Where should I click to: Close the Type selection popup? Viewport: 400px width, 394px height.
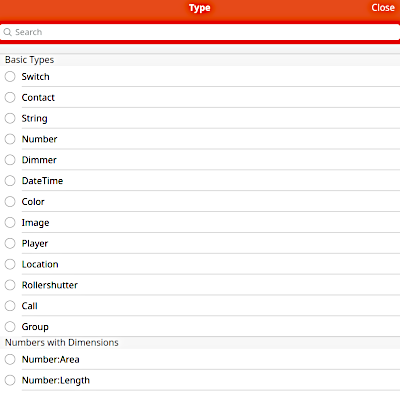click(x=383, y=8)
